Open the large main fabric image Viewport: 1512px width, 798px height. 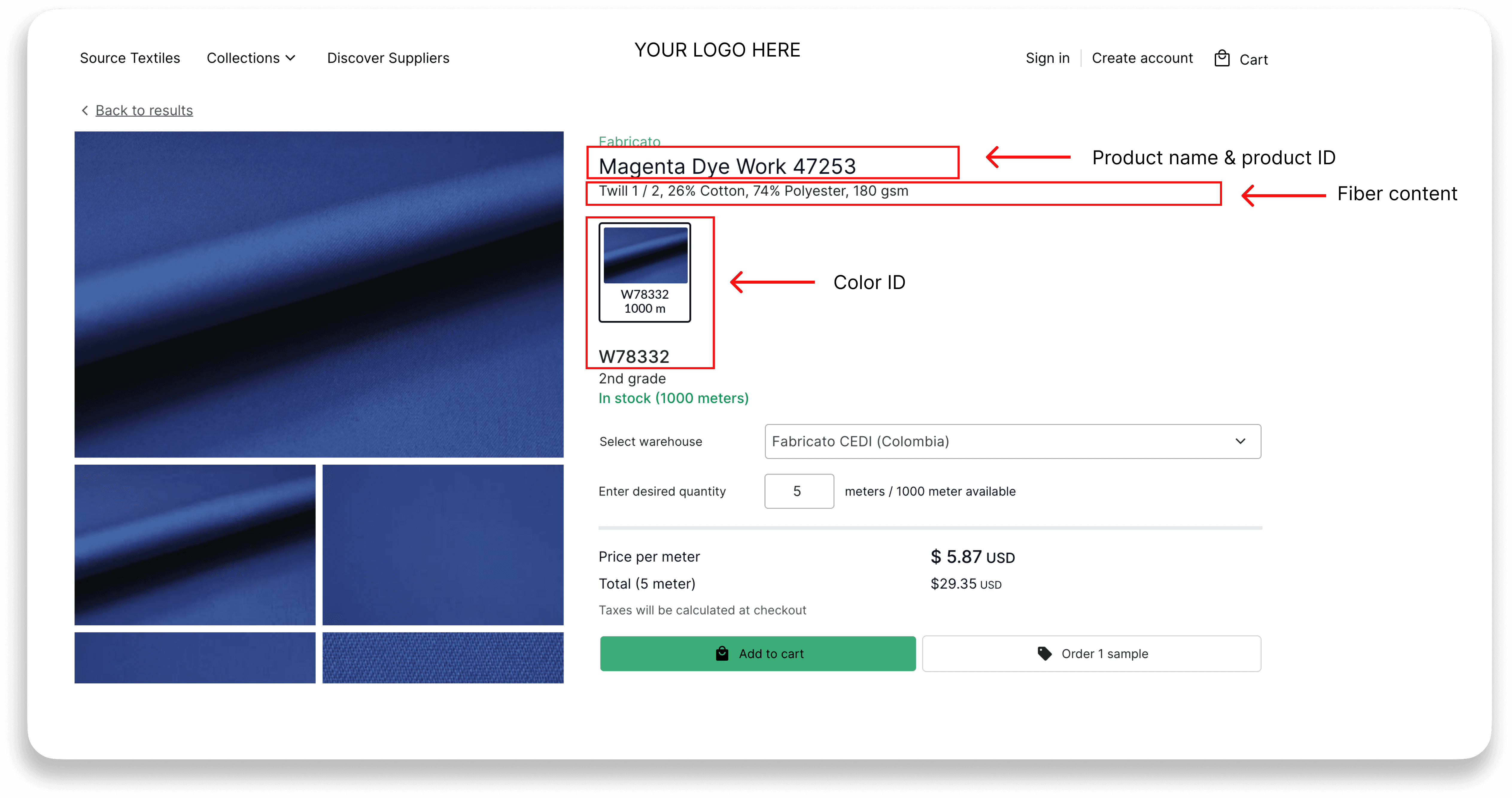tap(319, 294)
